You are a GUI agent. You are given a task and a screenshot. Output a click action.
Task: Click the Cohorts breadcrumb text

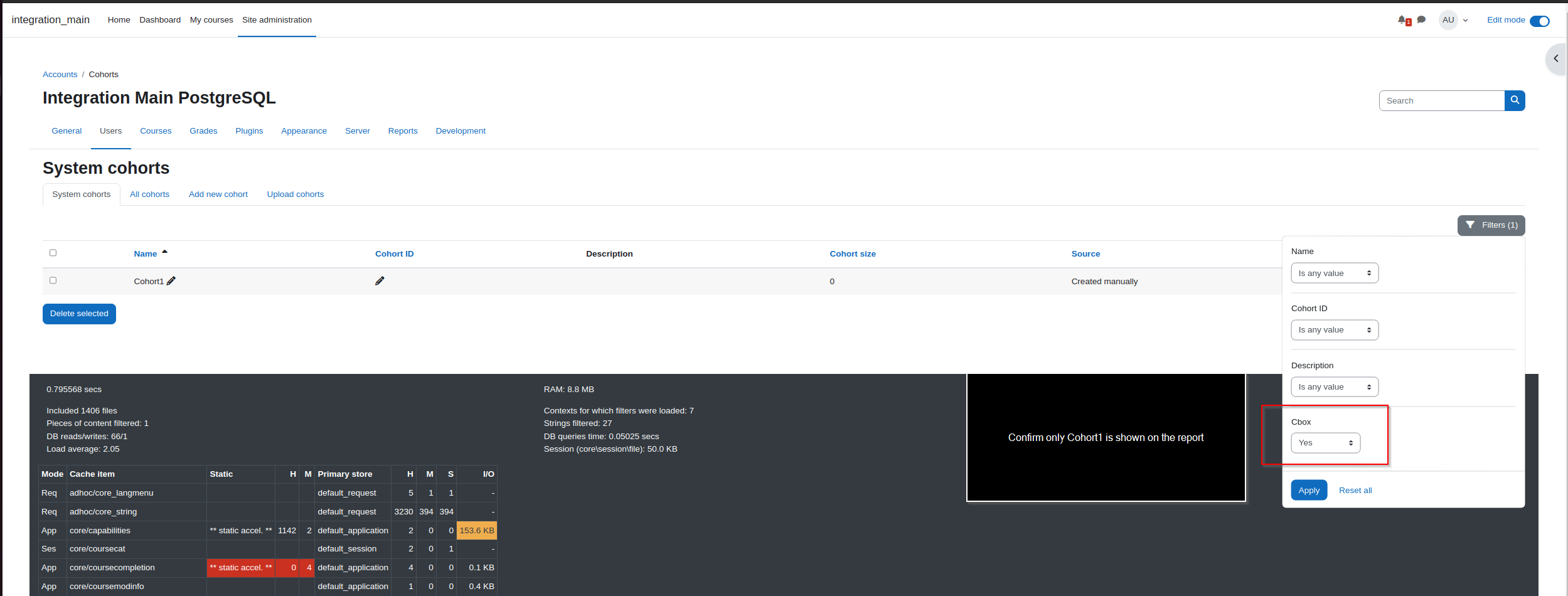[x=104, y=75]
